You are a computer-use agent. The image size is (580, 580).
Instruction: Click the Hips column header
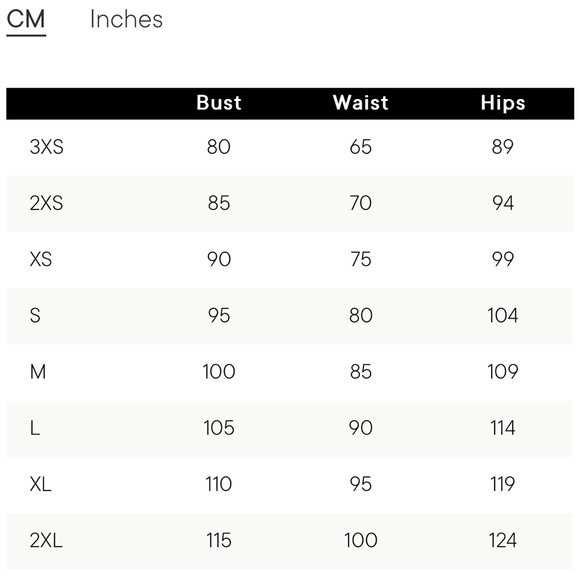coord(503,103)
